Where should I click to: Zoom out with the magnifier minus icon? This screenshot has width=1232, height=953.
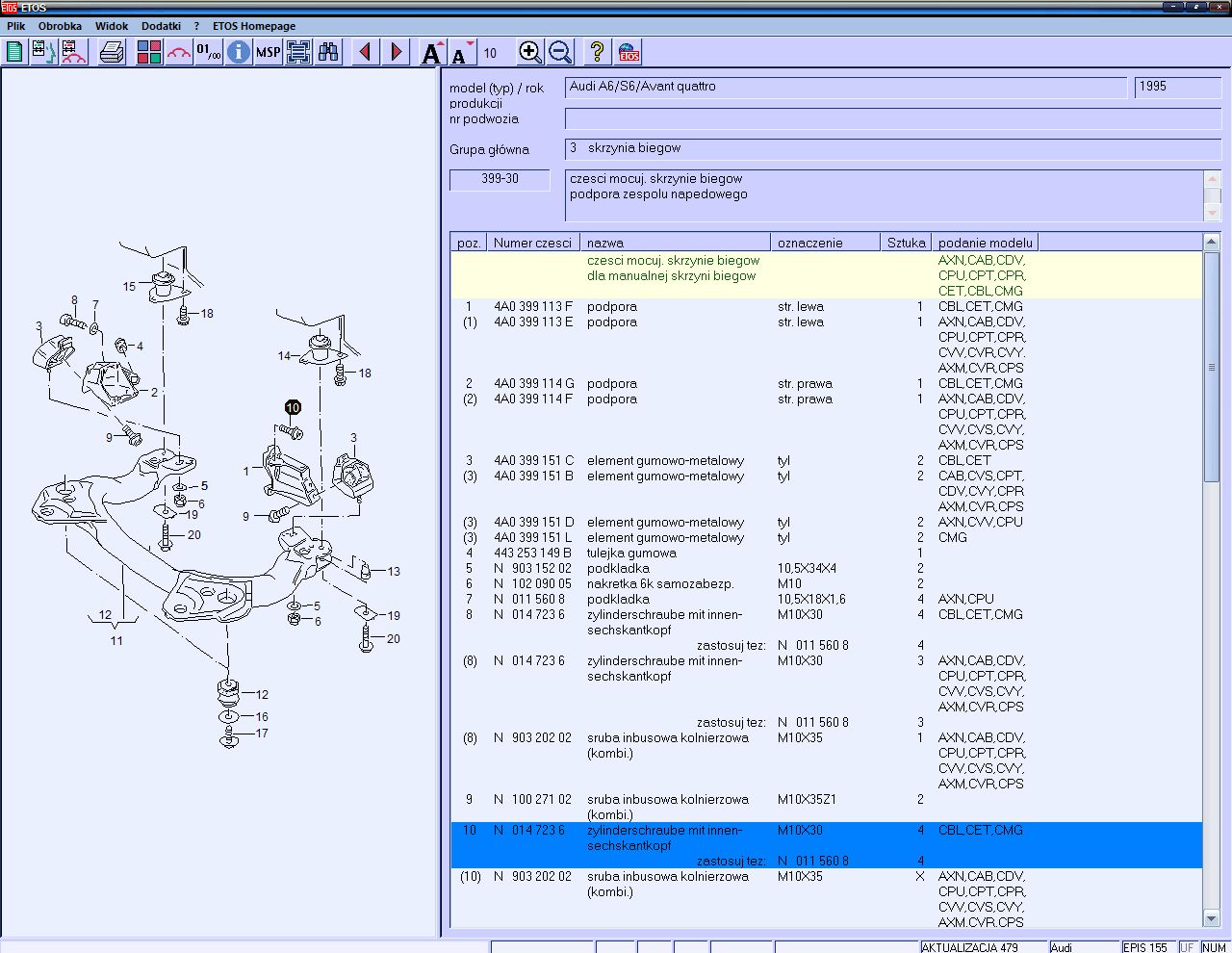pos(560,52)
